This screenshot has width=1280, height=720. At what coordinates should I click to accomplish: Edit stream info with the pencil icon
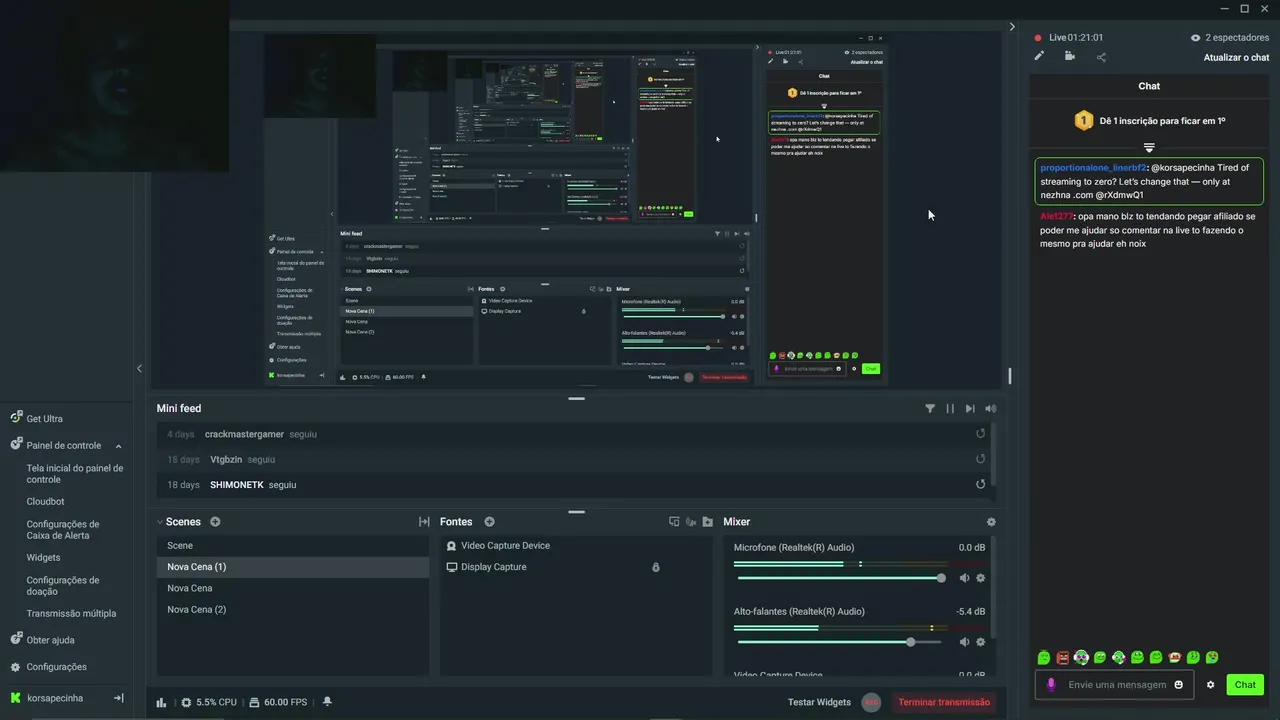1039,56
